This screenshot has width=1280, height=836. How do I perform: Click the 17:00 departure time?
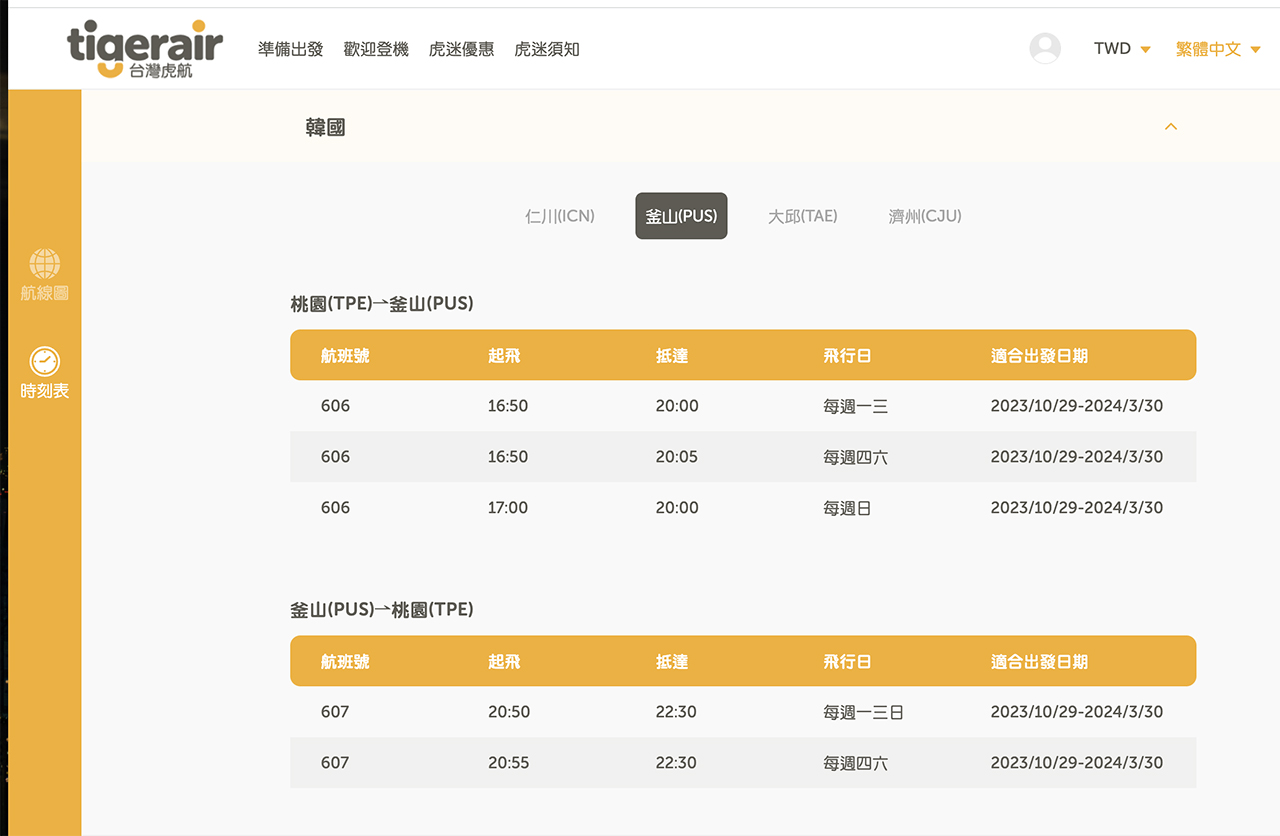(508, 507)
